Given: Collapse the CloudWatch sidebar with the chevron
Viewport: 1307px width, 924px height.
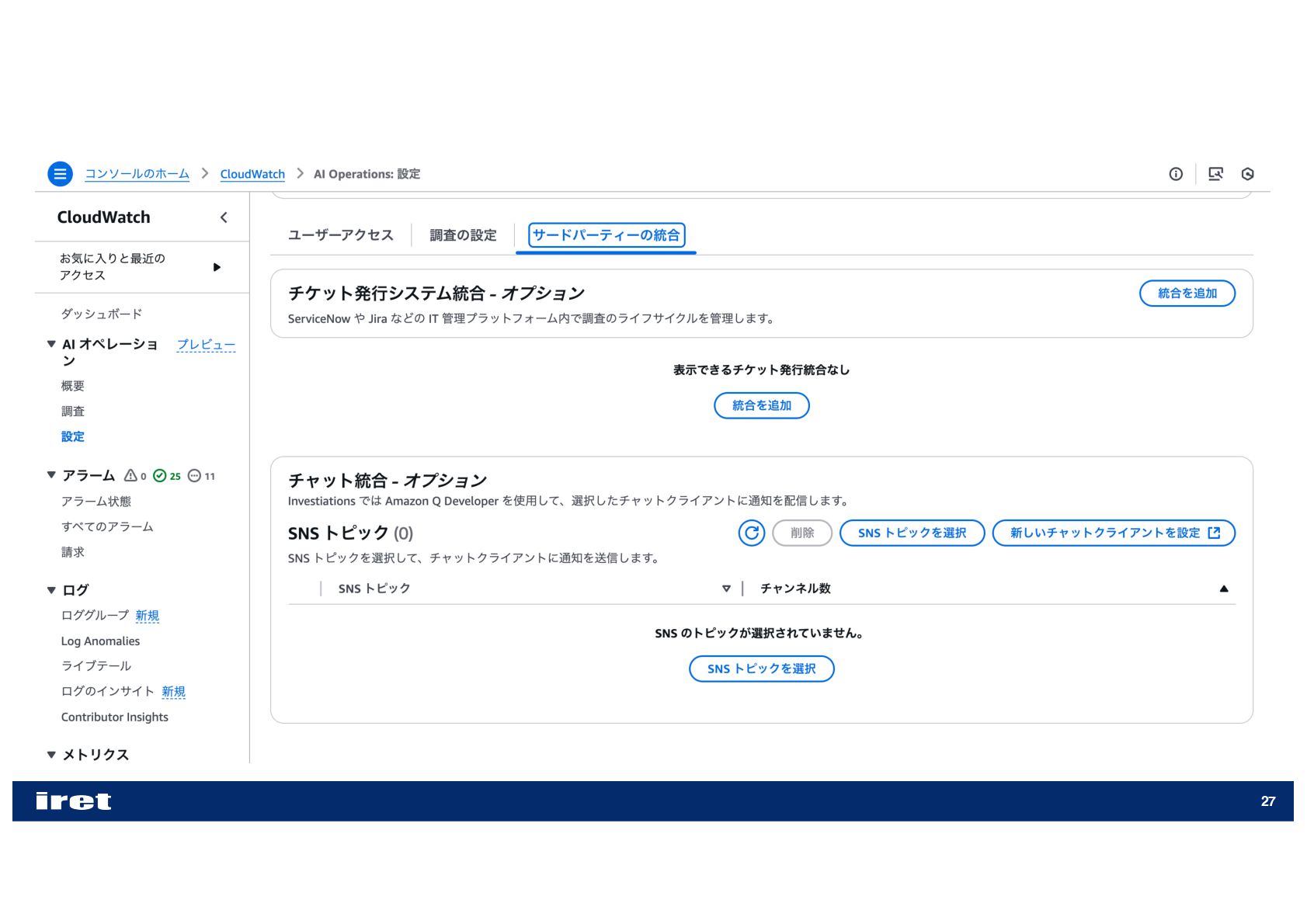Looking at the screenshot, I should tap(224, 217).
